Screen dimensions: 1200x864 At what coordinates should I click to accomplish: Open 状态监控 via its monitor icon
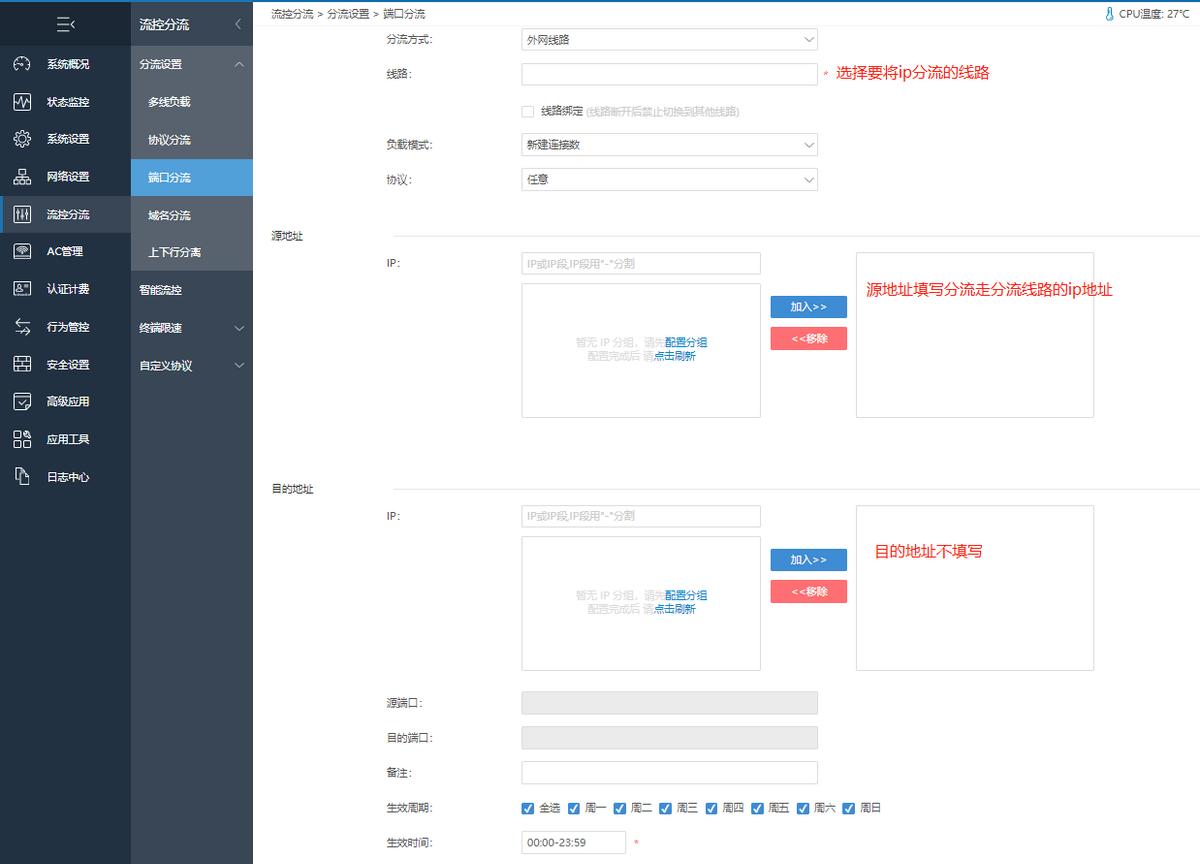coord(22,102)
